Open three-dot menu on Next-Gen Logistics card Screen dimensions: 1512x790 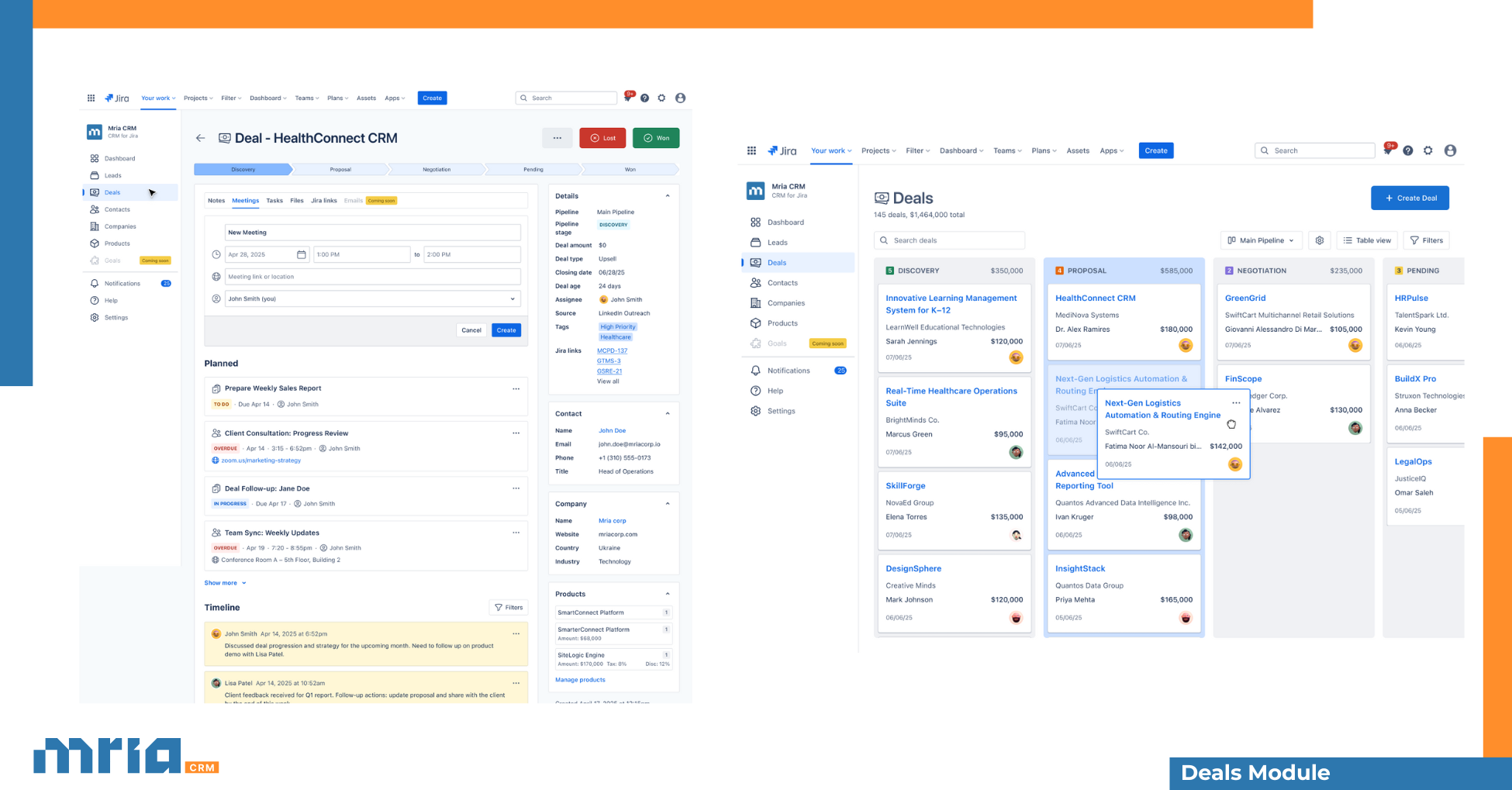pos(1236,402)
